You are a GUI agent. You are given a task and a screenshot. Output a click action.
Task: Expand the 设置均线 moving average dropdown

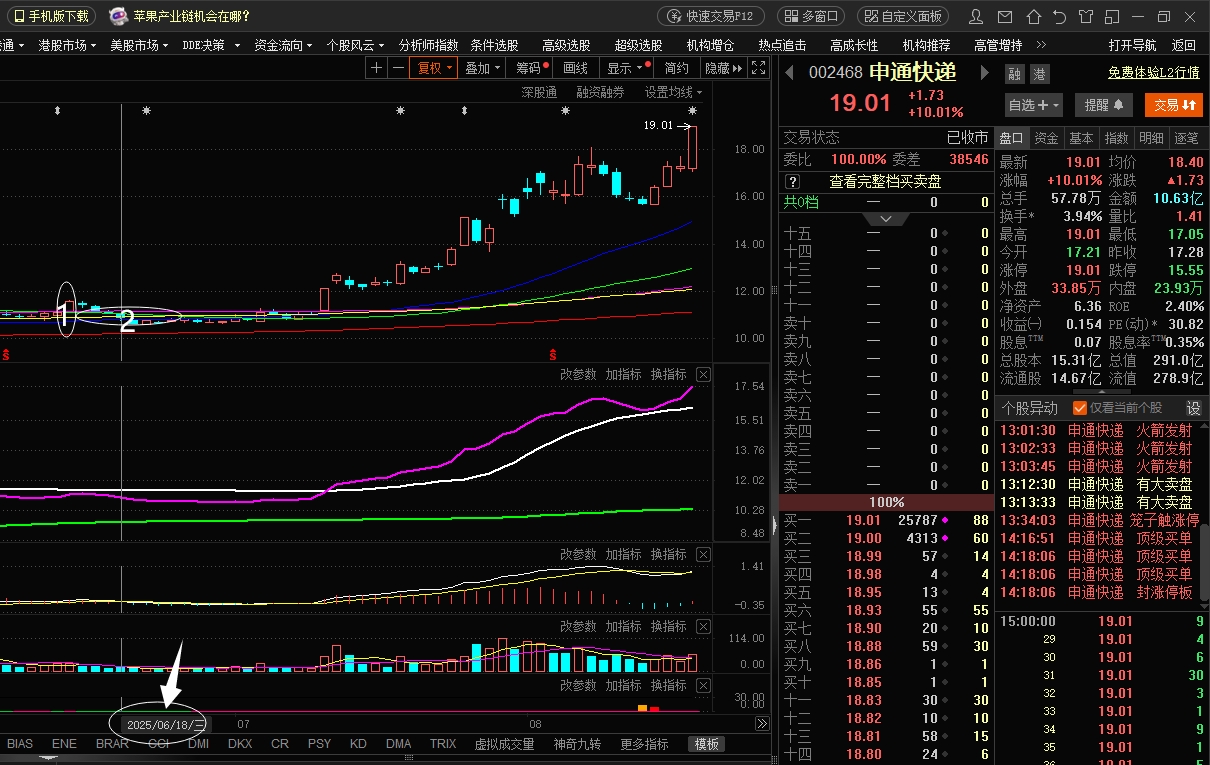(673, 92)
